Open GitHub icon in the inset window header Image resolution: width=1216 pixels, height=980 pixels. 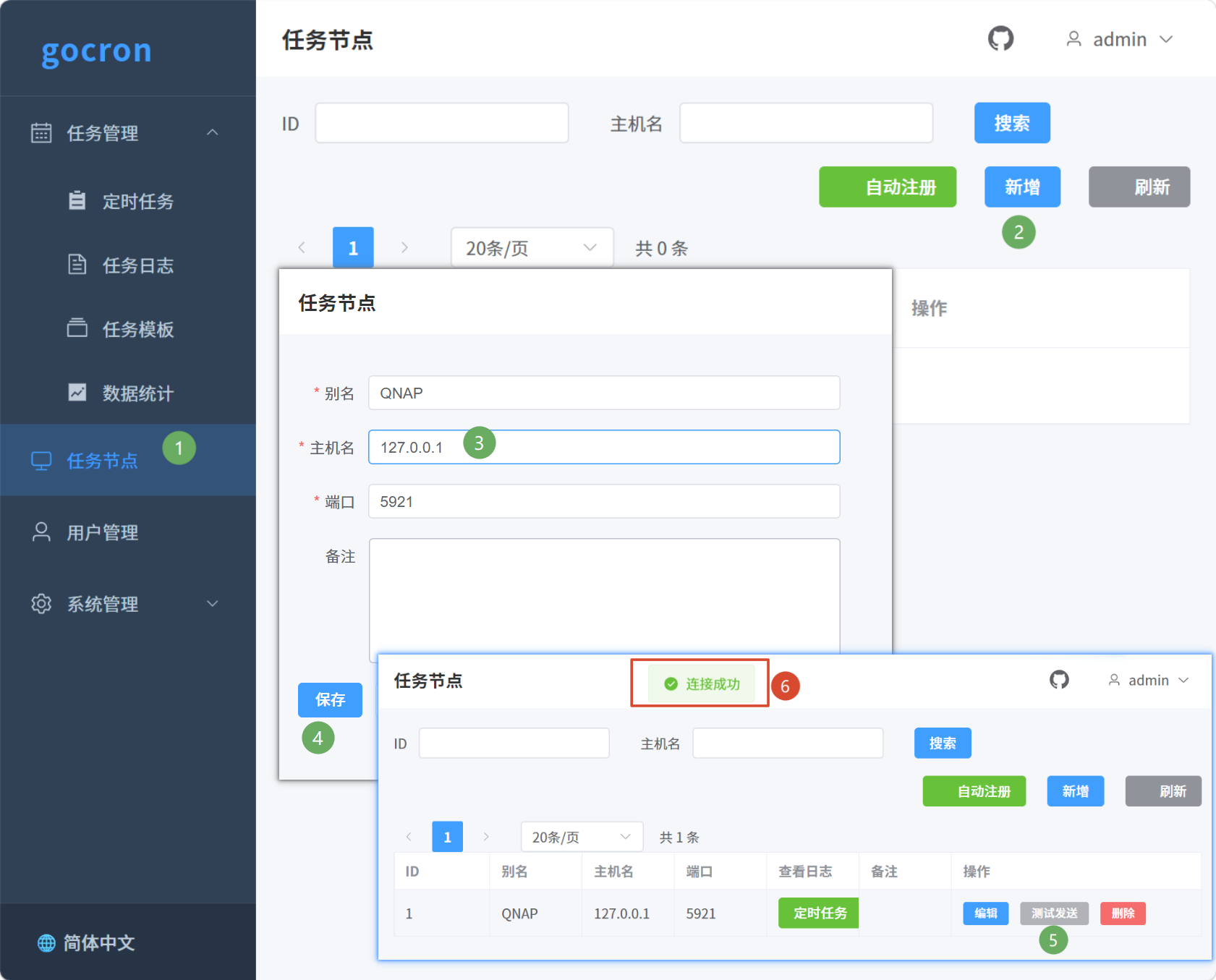[x=1059, y=680]
